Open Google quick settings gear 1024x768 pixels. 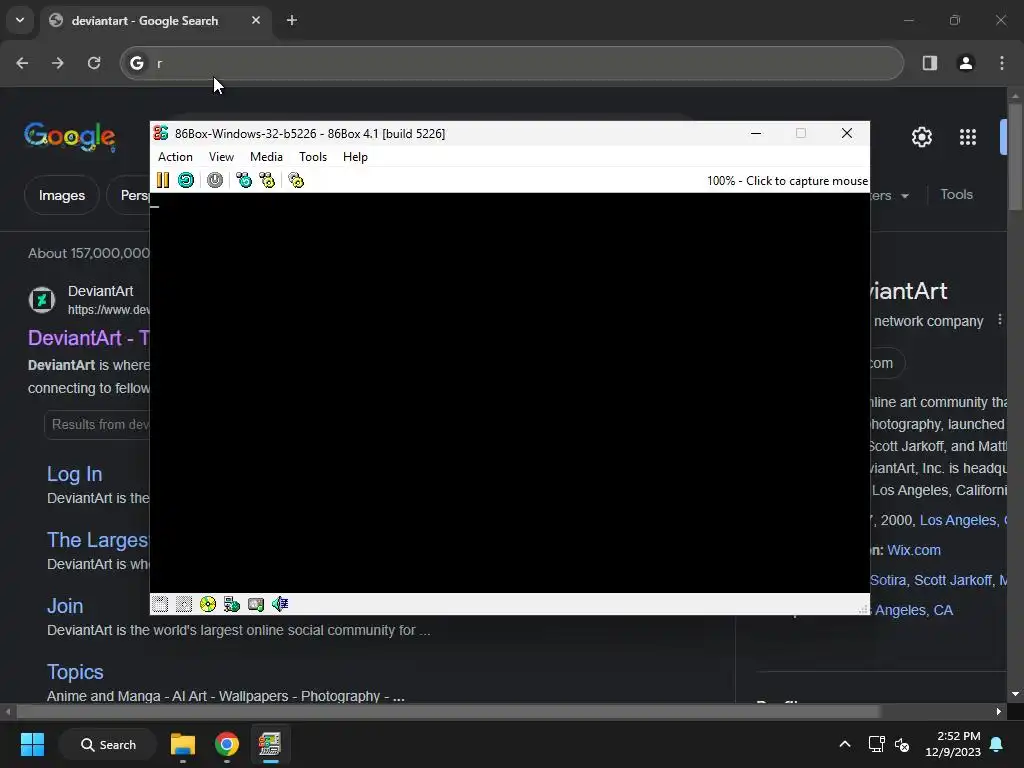[x=921, y=137]
